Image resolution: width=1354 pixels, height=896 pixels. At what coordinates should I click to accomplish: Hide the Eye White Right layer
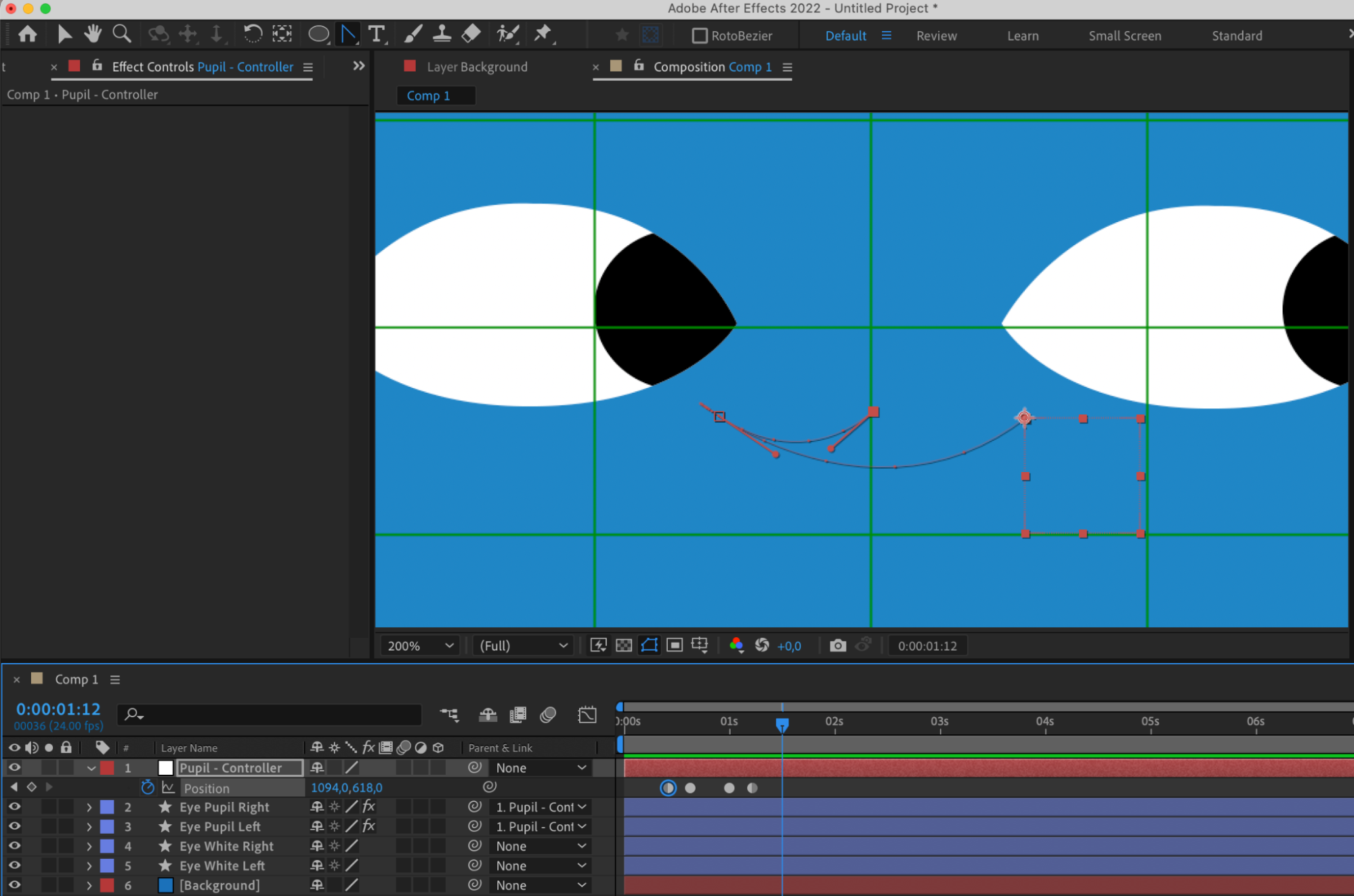pos(14,846)
